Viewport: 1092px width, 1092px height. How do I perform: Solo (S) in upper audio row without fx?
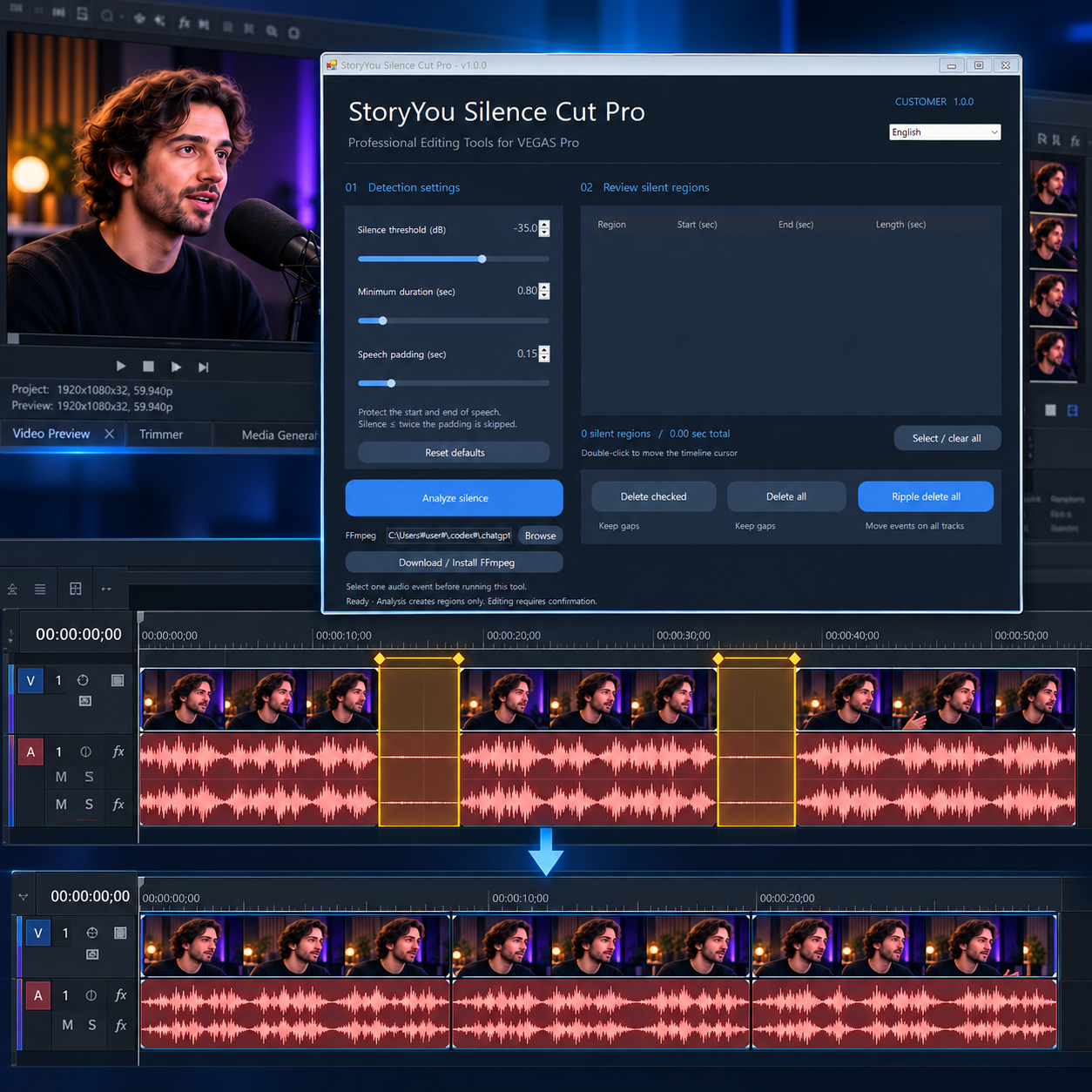(x=89, y=777)
